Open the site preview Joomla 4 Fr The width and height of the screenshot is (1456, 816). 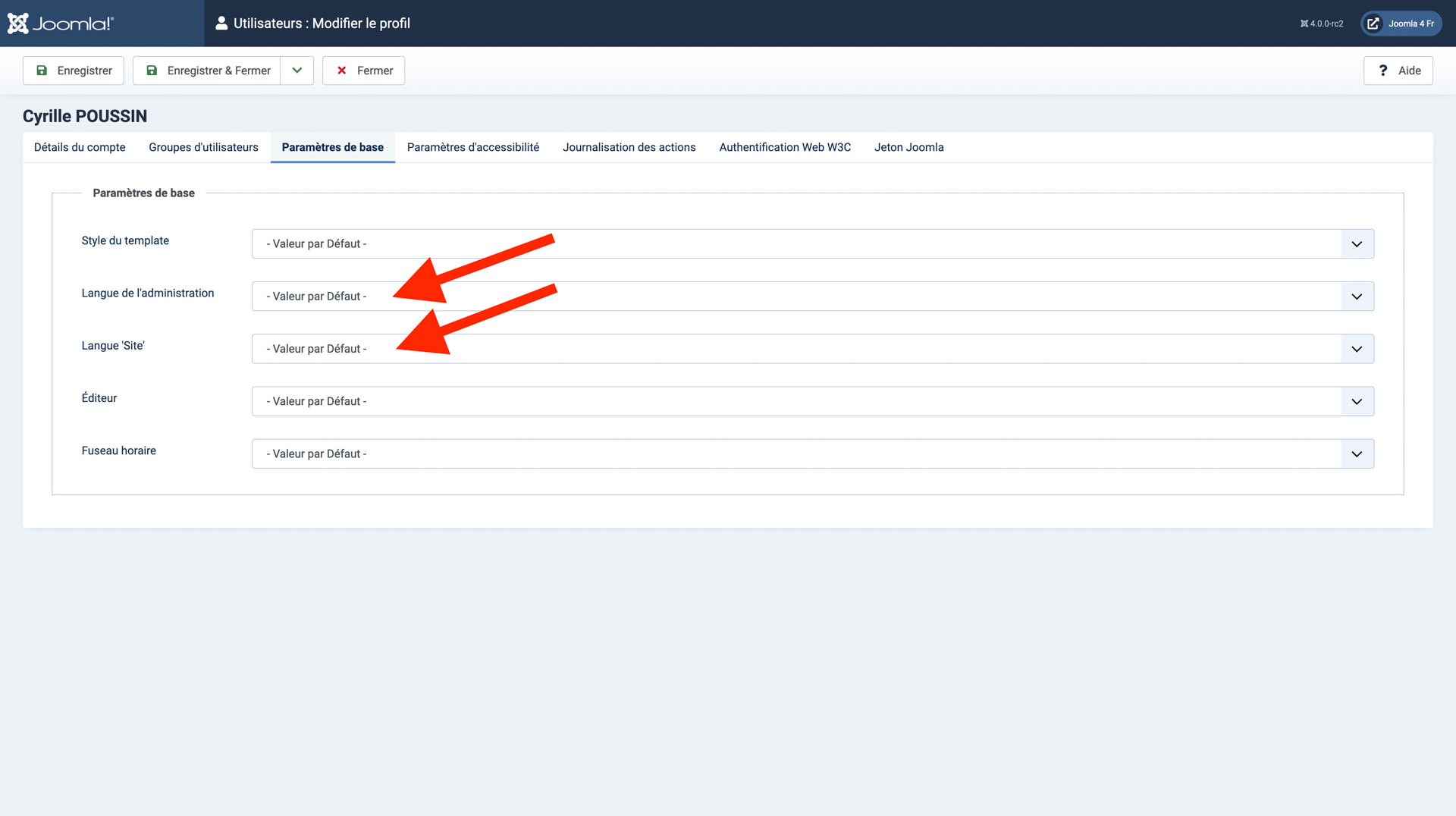[1401, 24]
